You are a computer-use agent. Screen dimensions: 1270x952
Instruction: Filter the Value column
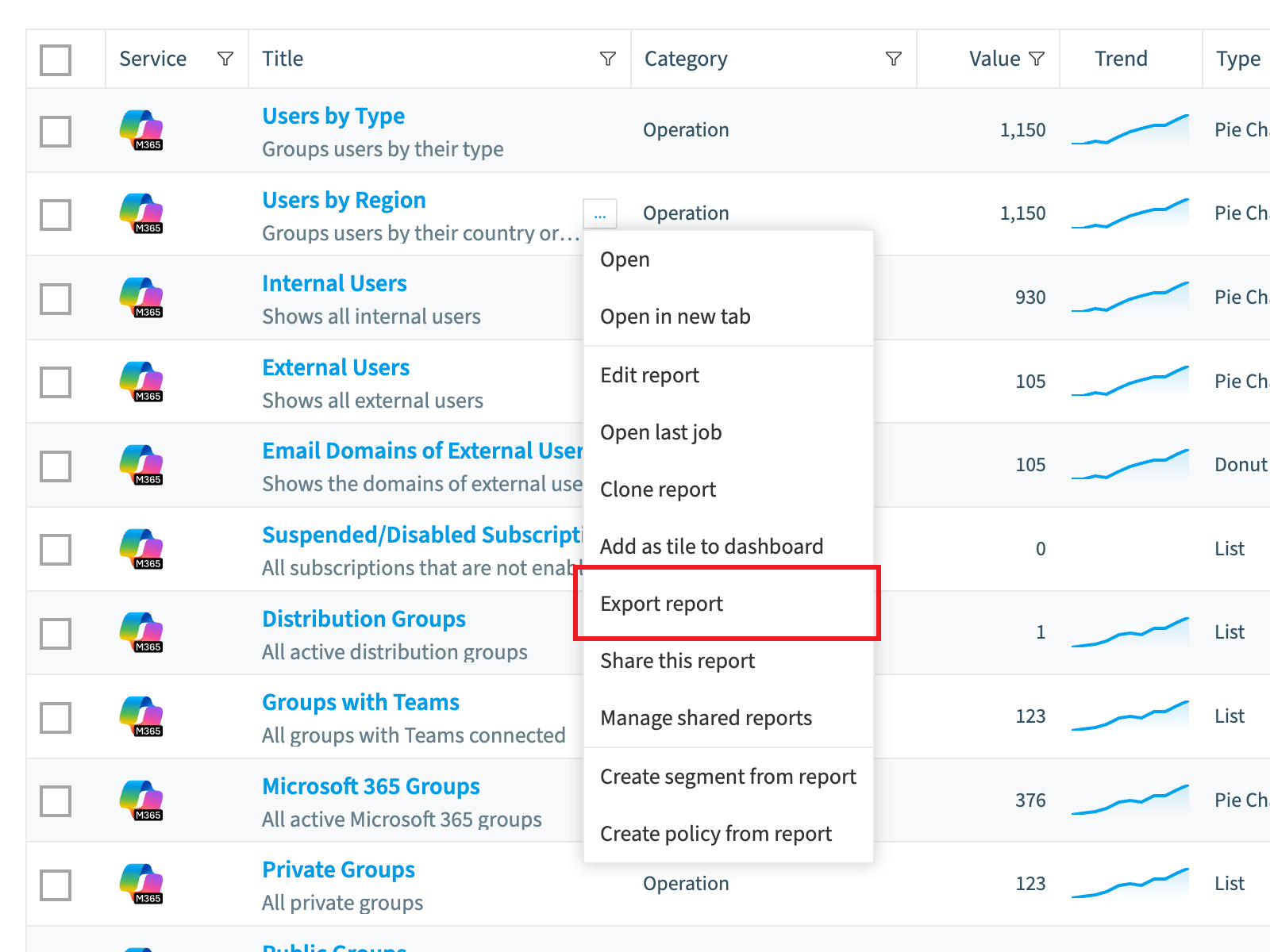click(x=1037, y=59)
